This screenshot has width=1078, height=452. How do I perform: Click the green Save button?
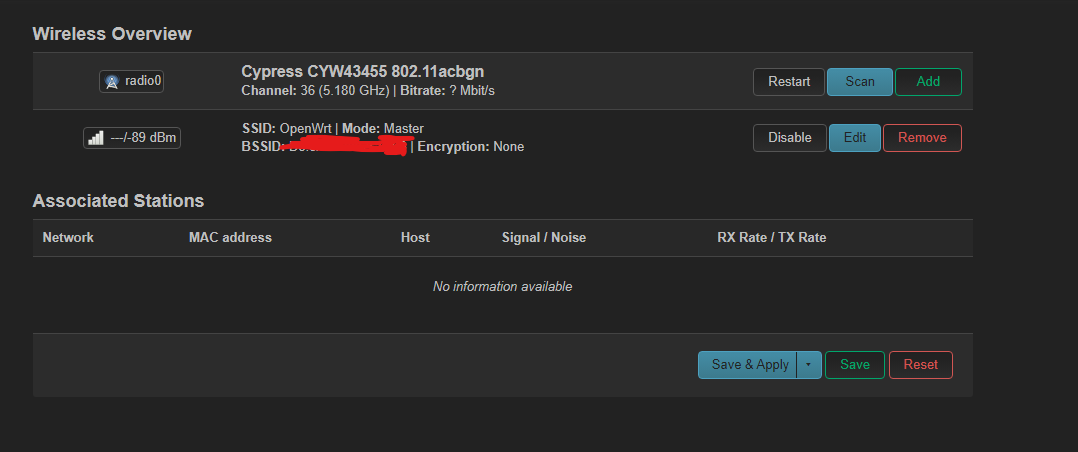click(855, 365)
